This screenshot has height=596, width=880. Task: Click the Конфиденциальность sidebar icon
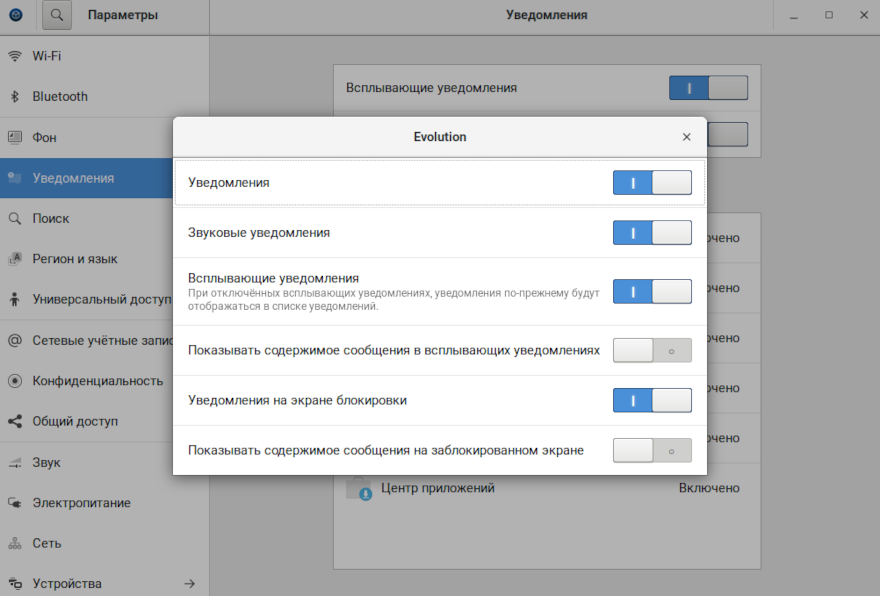pos(15,381)
